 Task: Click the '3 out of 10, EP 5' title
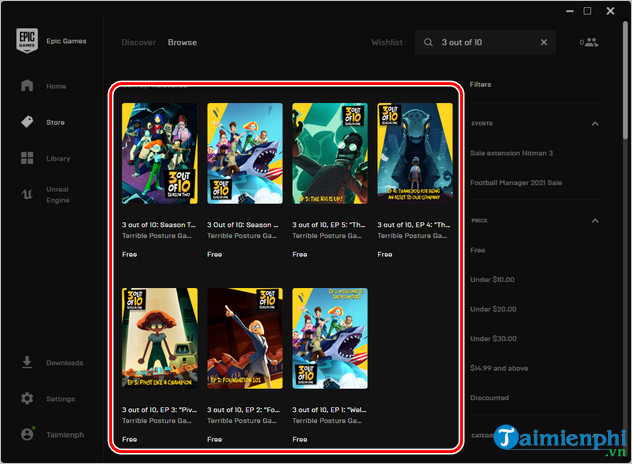tap(329, 225)
